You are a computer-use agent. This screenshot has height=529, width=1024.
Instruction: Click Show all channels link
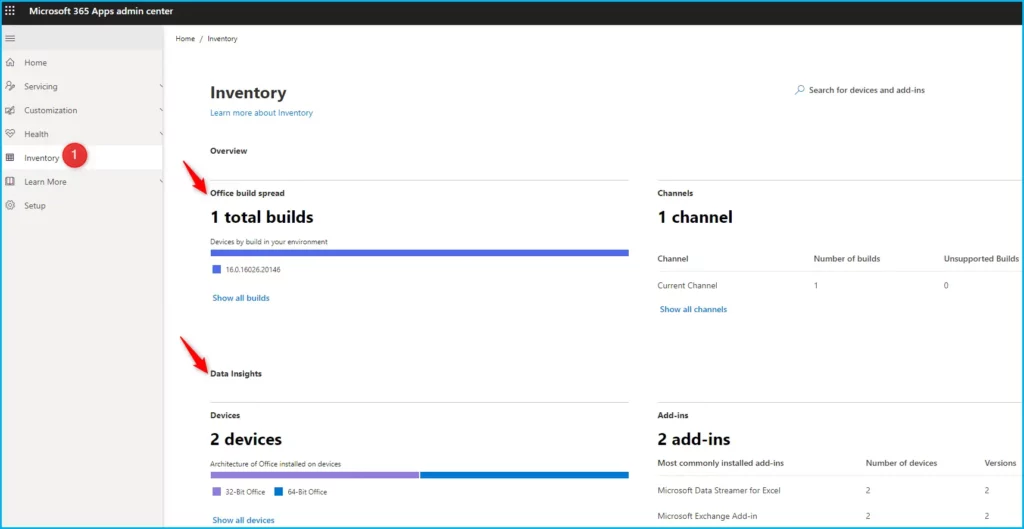point(693,310)
